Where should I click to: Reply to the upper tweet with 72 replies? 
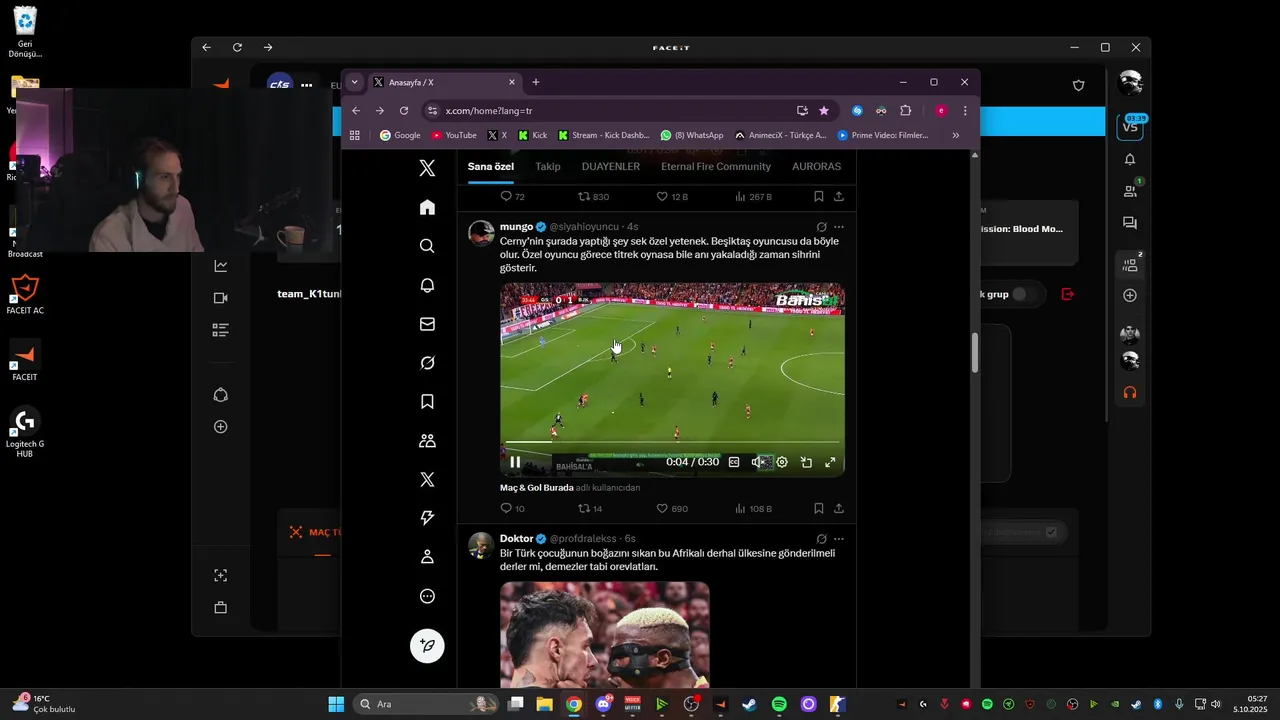click(512, 197)
